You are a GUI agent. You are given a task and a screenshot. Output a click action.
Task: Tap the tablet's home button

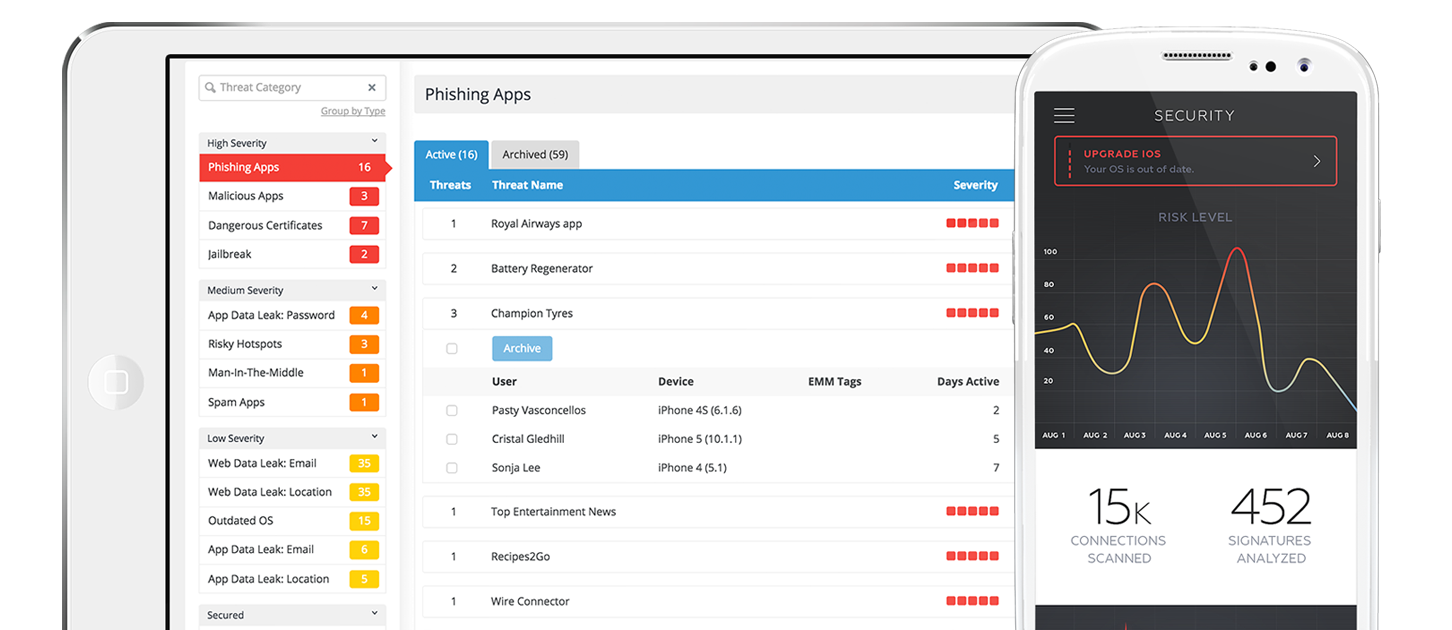(116, 382)
